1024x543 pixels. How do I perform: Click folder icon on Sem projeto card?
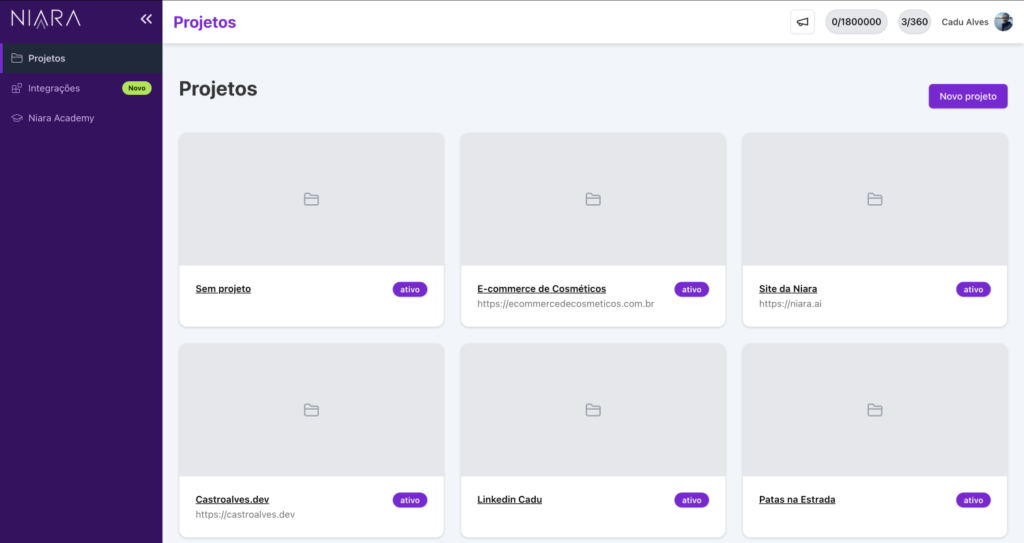coord(311,199)
